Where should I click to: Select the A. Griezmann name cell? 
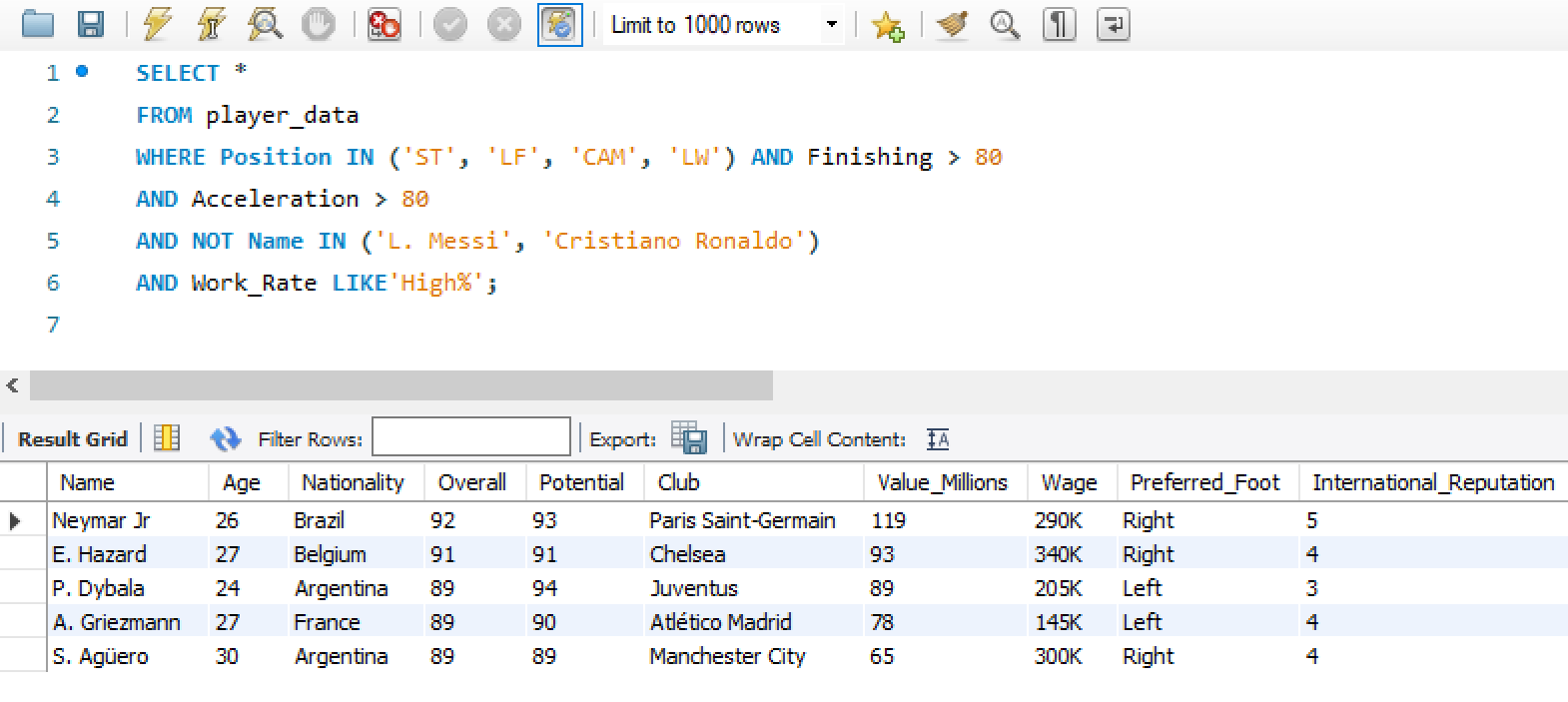coord(128,622)
